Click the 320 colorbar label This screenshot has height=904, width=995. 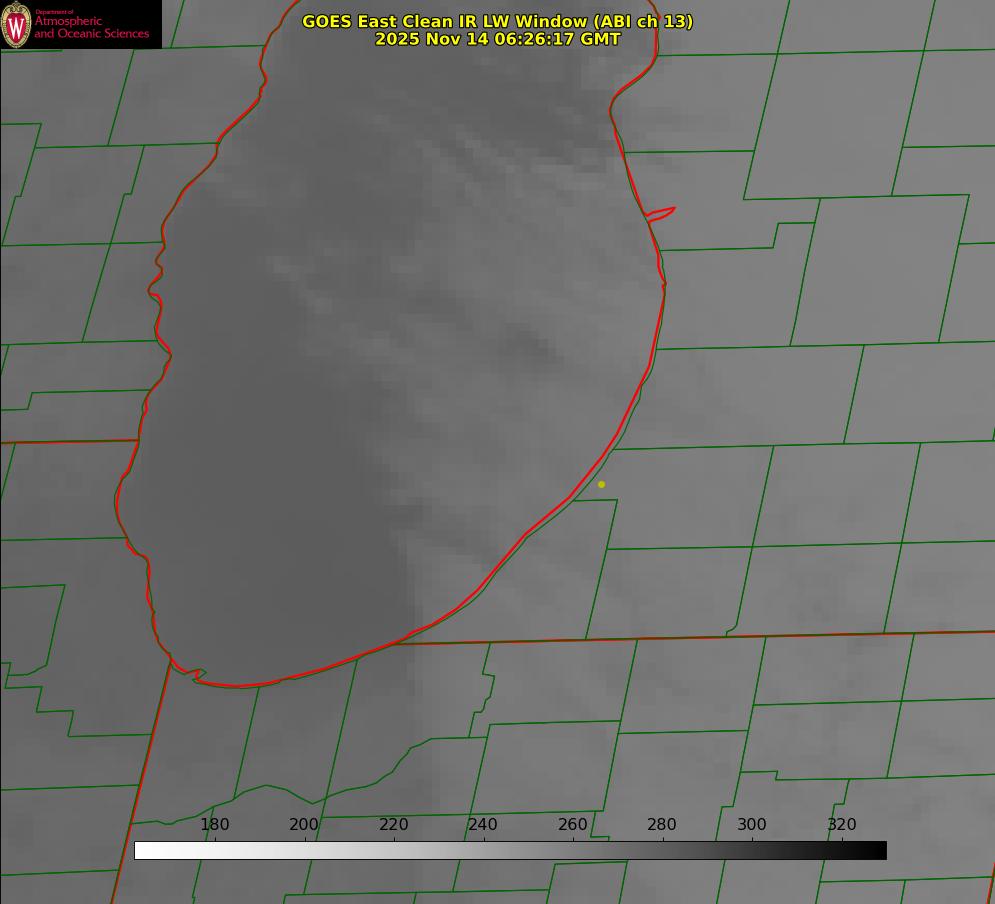842,825
